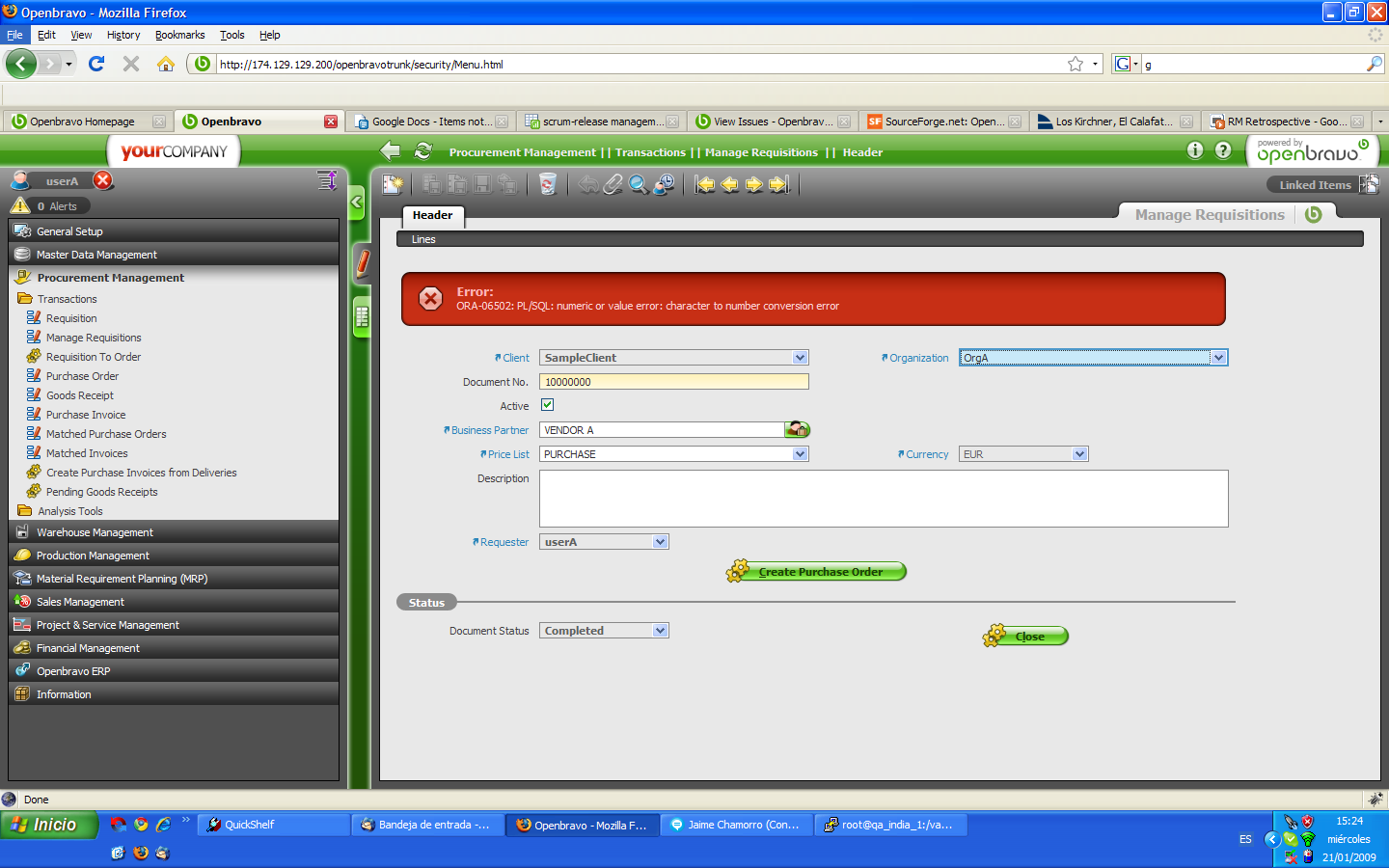Jump to the last record
1389x868 pixels.
[779, 184]
